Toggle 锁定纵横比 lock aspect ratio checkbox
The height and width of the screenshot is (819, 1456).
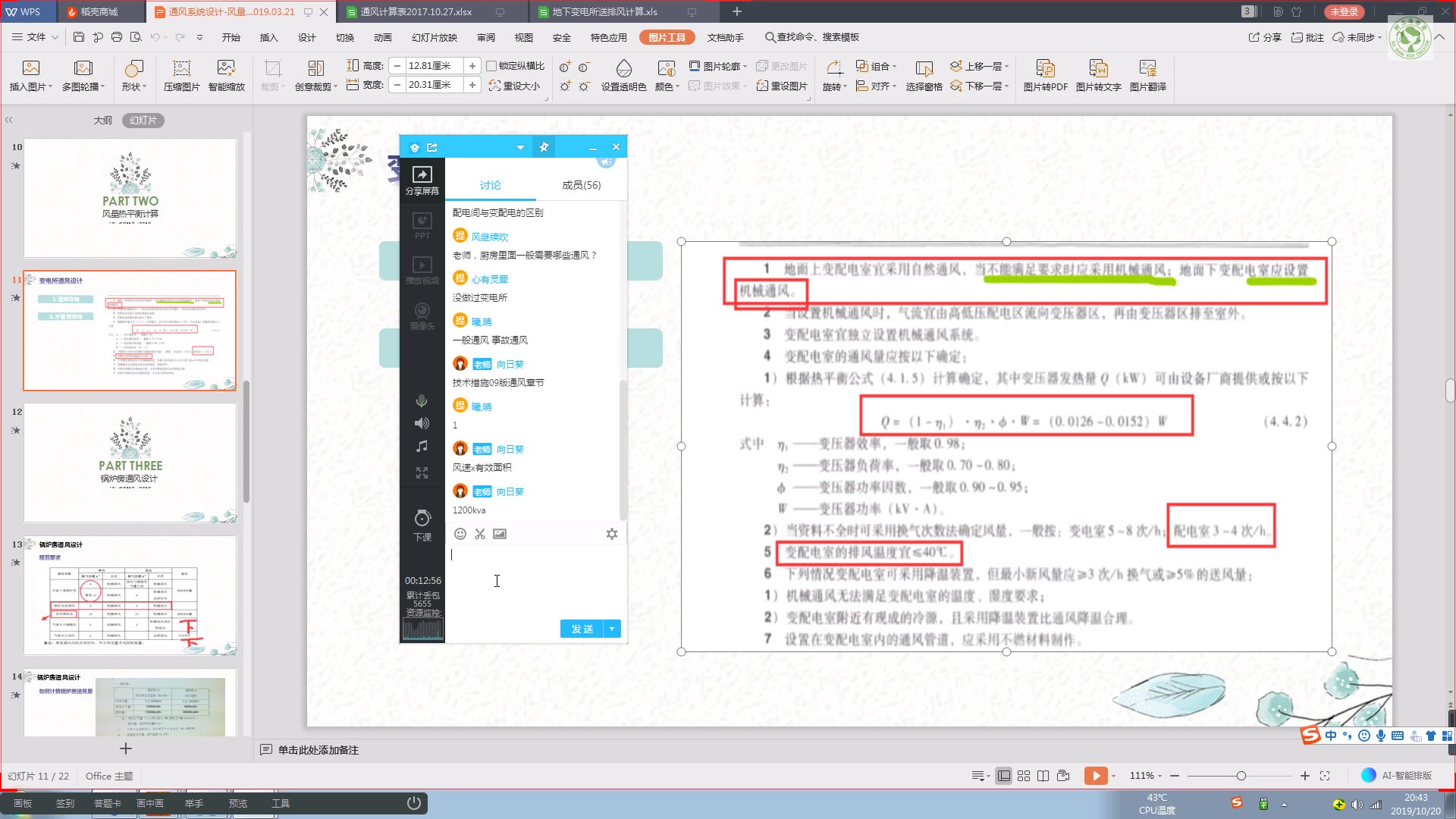[491, 66]
